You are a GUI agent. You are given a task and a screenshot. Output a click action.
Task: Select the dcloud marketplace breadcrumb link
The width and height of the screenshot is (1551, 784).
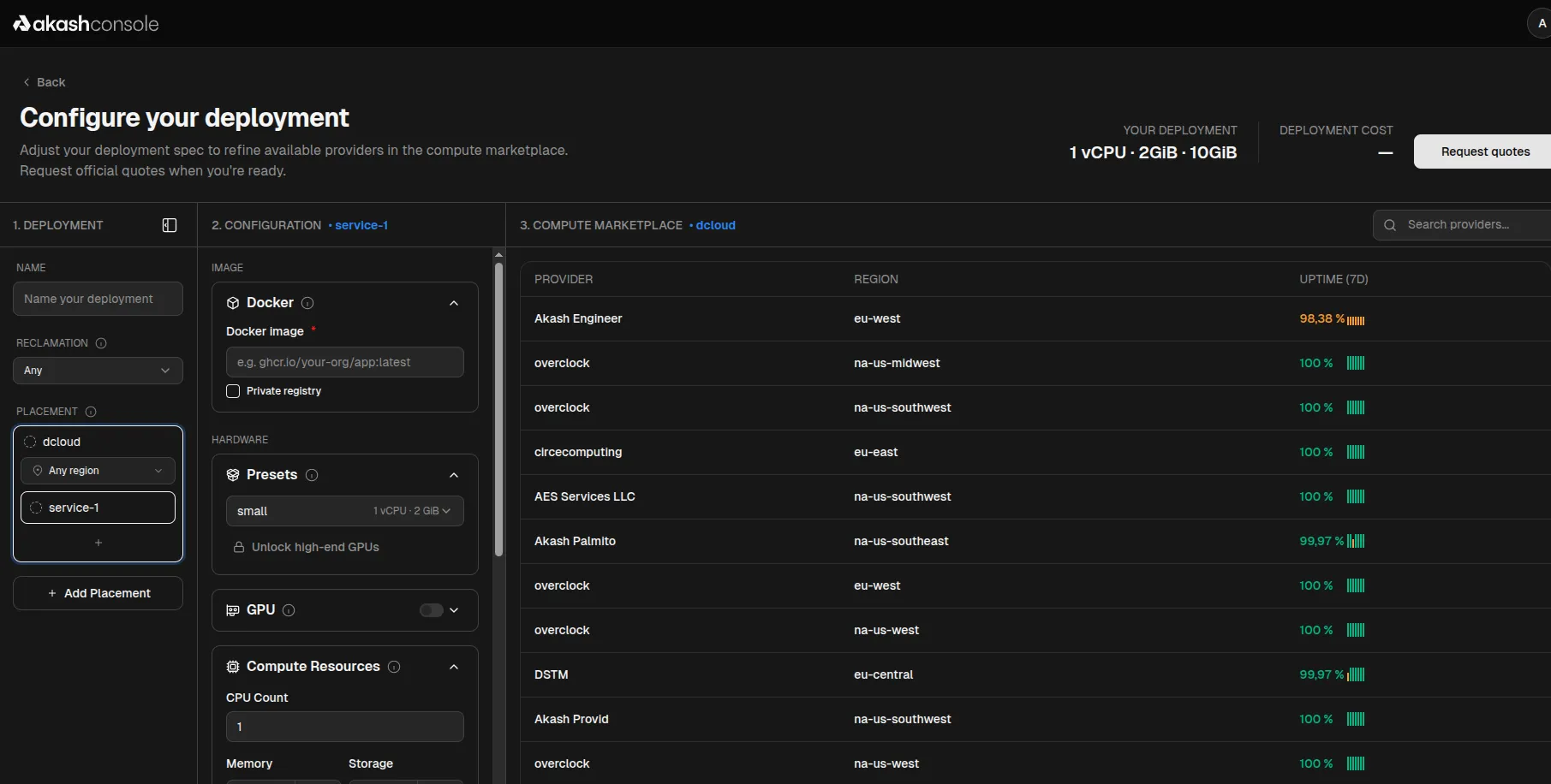click(x=716, y=225)
